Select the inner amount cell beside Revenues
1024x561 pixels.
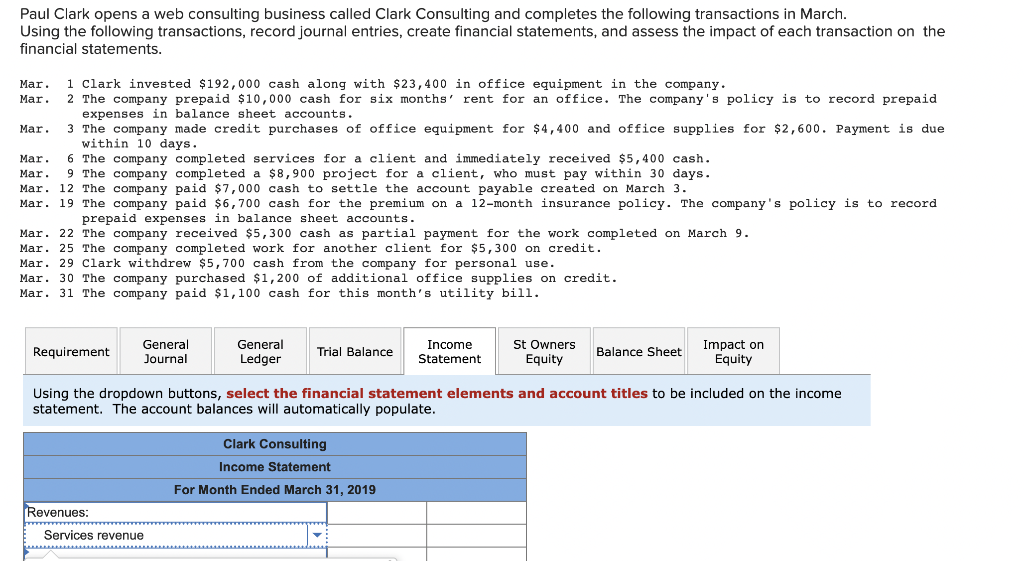(x=377, y=513)
